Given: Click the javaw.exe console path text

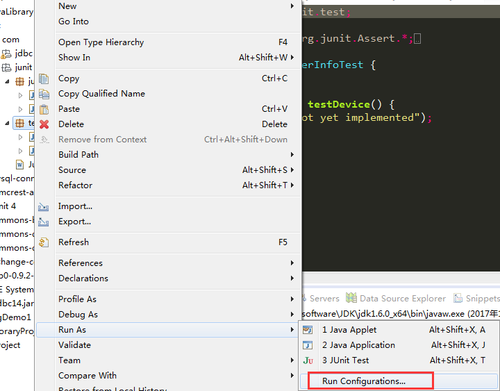Looking at the screenshot, I should [x=401, y=314].
